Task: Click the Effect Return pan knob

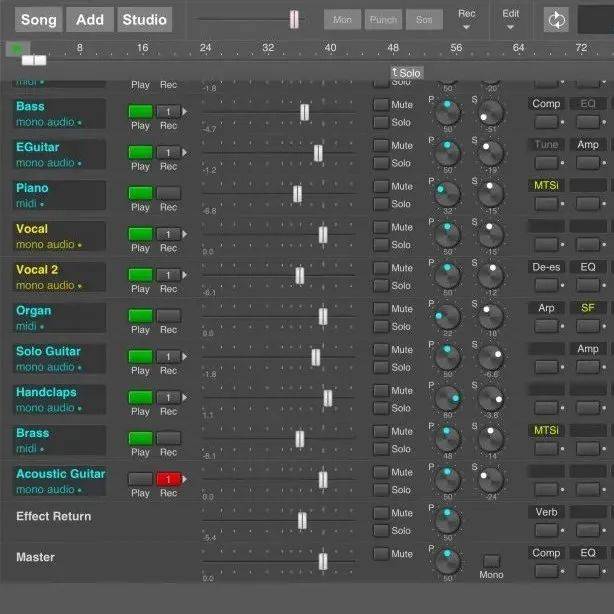Action: pos(447,521)
